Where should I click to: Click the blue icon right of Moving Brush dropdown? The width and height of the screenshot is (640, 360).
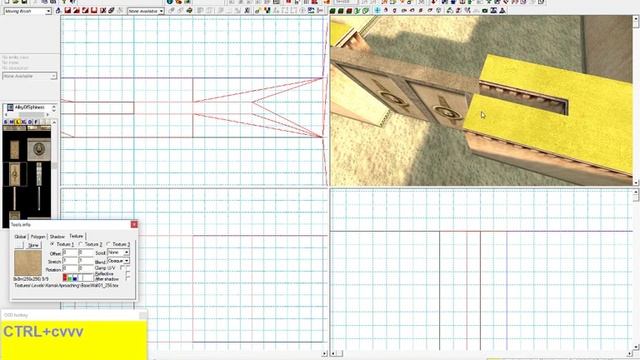58,11
